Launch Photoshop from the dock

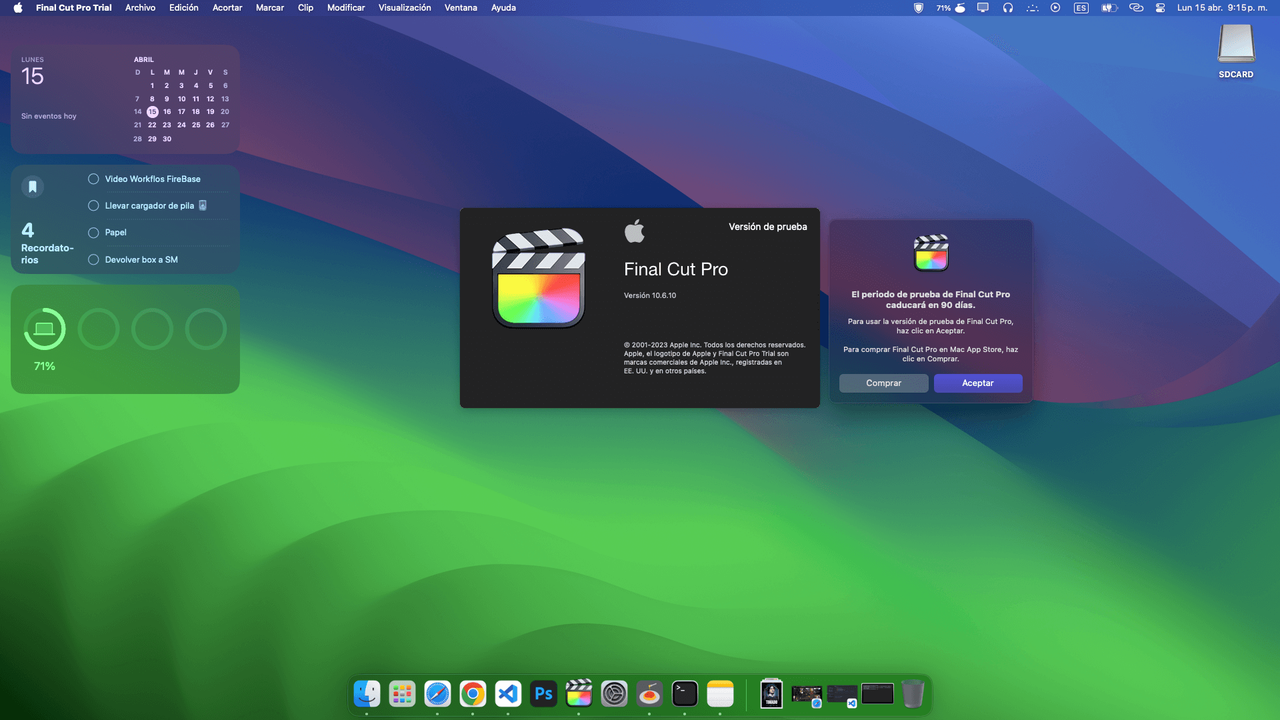pyautogui.click(x=543, y=693)
